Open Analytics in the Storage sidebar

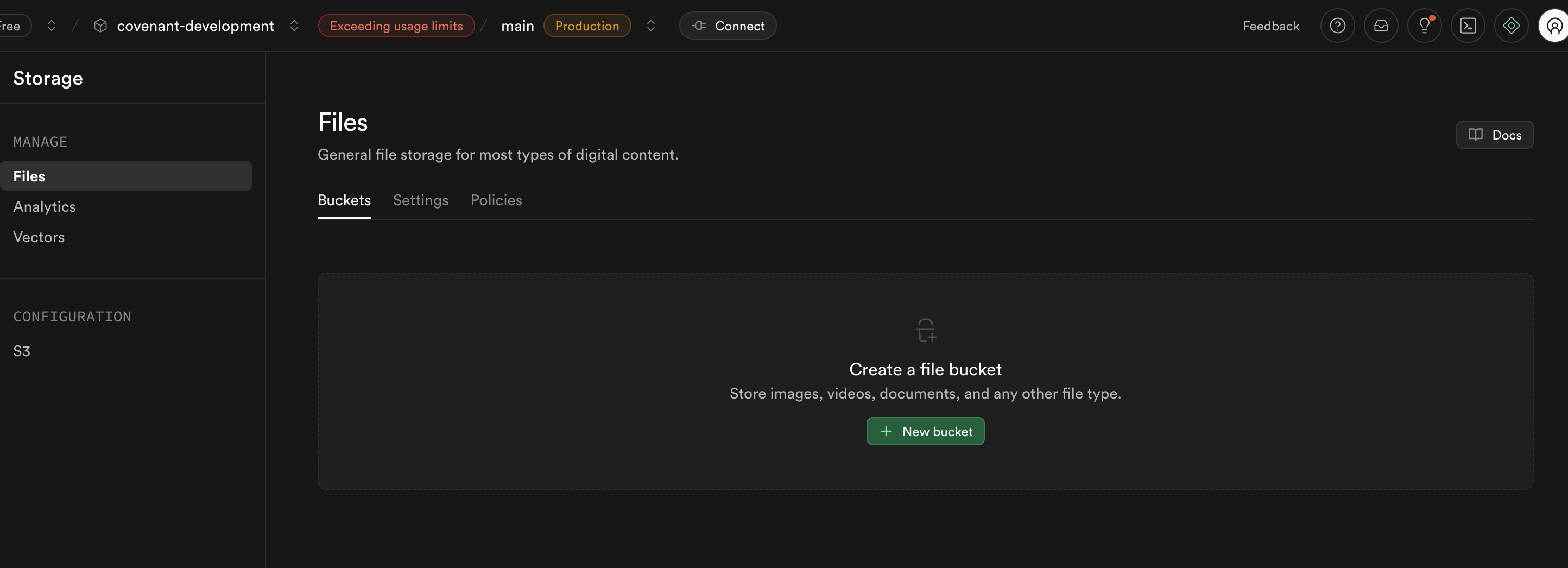point(45,206)
